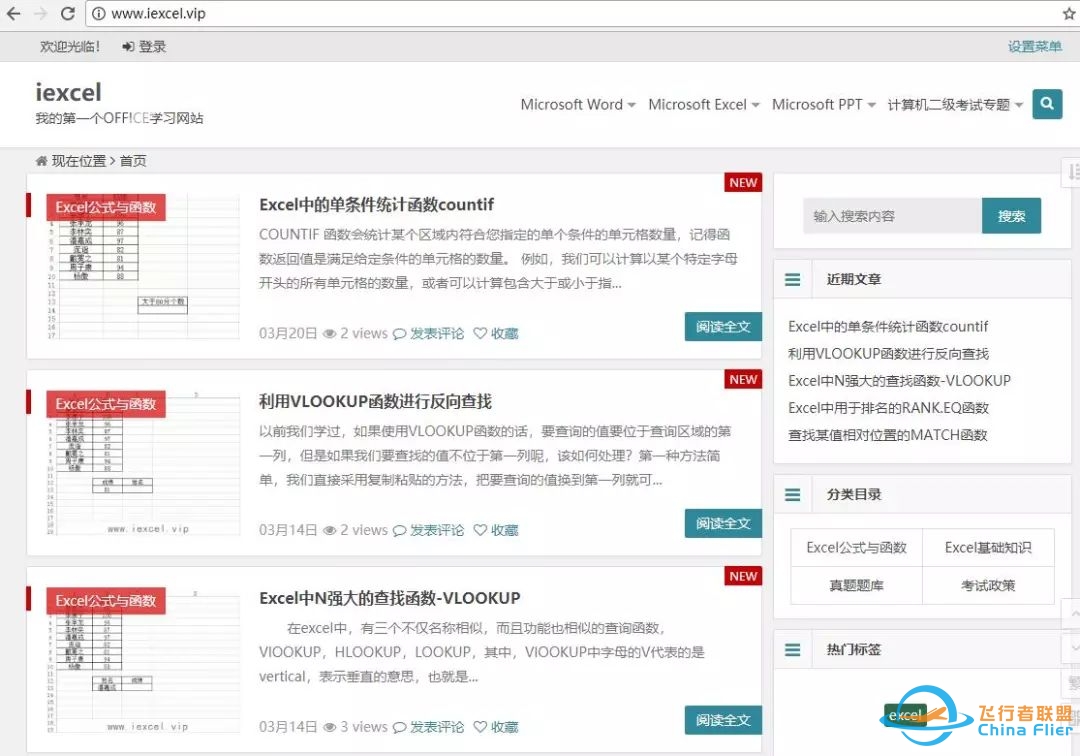The image size is (1080, 756).
Task: Open the Microsoft Word dropdown menu
Action: (x=578, y=105)
